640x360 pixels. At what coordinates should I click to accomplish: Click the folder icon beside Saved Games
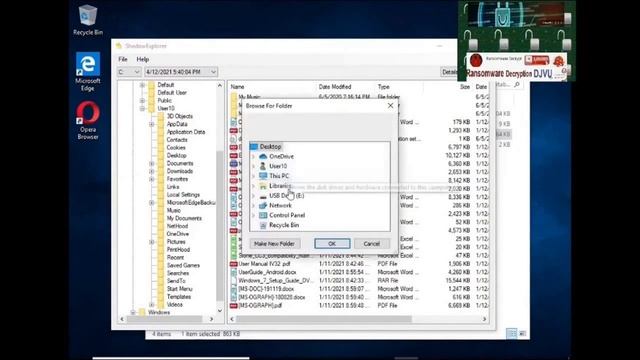click(161, 265)
